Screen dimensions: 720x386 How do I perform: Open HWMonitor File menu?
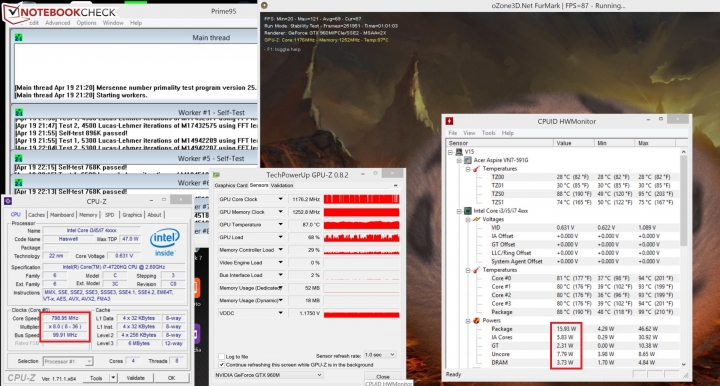(x=453, y=133)
